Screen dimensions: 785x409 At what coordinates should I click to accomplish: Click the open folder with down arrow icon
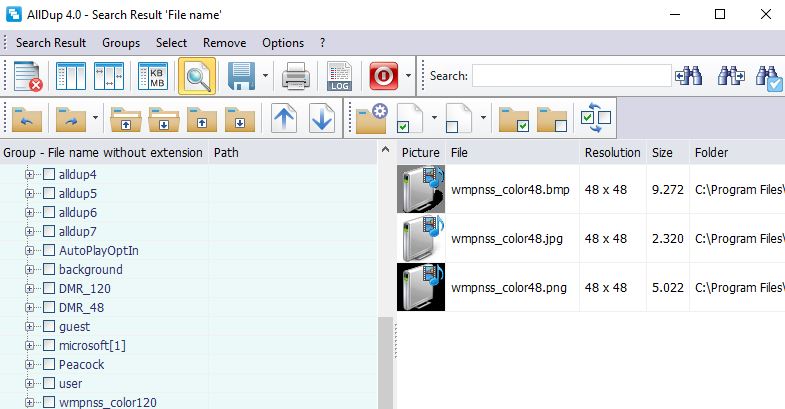point(164,119)
